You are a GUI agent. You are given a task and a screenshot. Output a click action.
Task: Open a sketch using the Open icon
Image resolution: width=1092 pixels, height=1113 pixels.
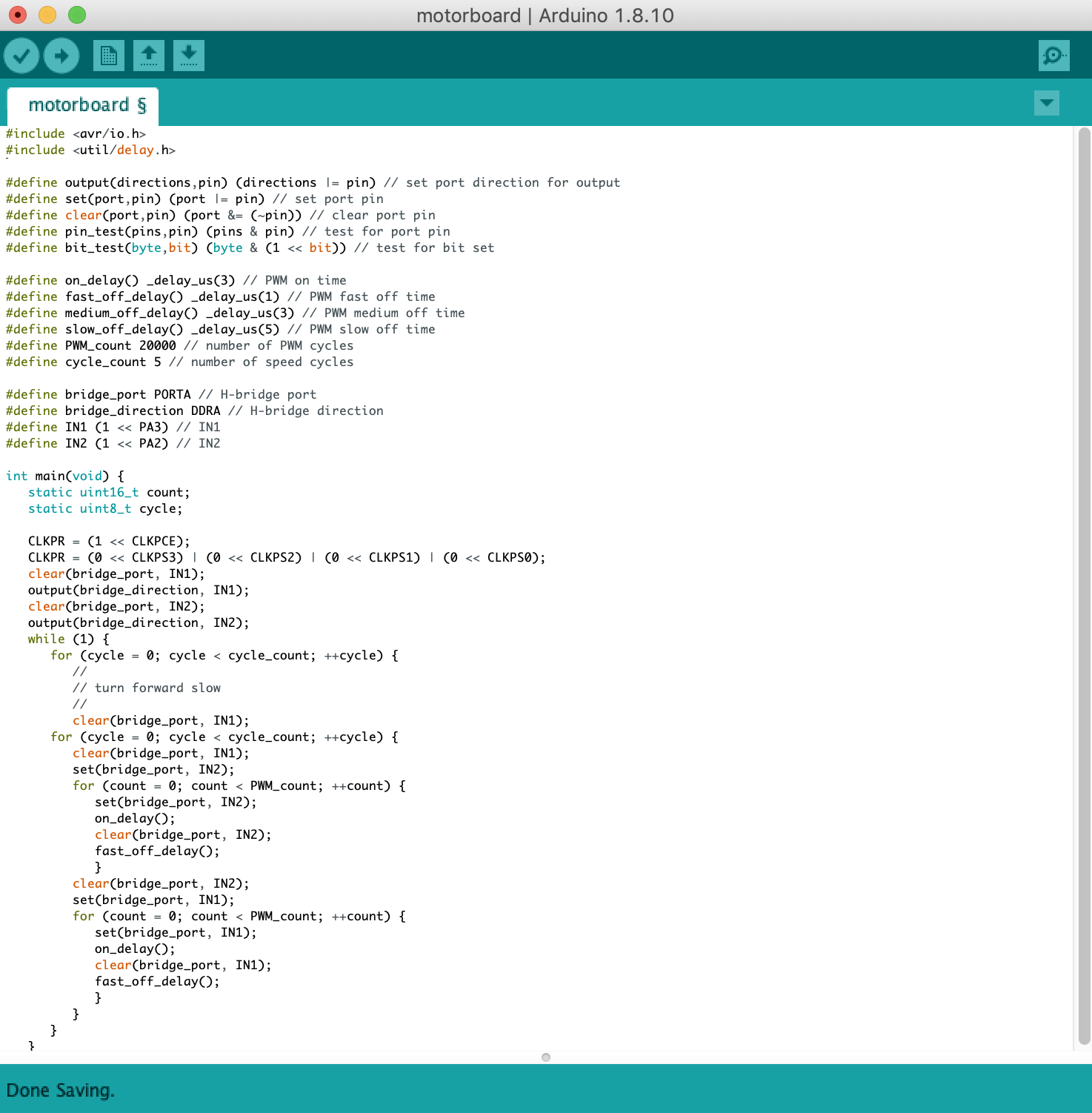pyautogui.click(x=149, y=56)
